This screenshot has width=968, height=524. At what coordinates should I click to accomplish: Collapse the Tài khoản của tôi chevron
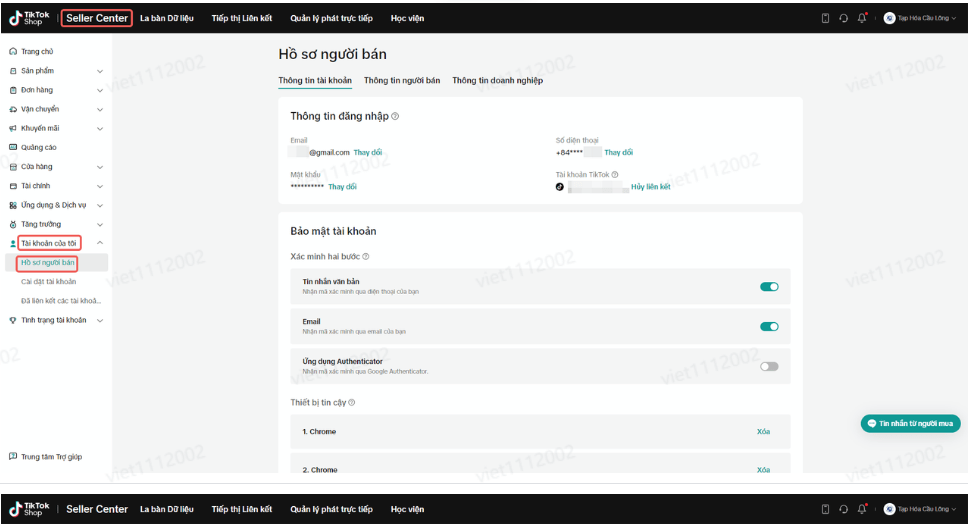pos(99,243)
